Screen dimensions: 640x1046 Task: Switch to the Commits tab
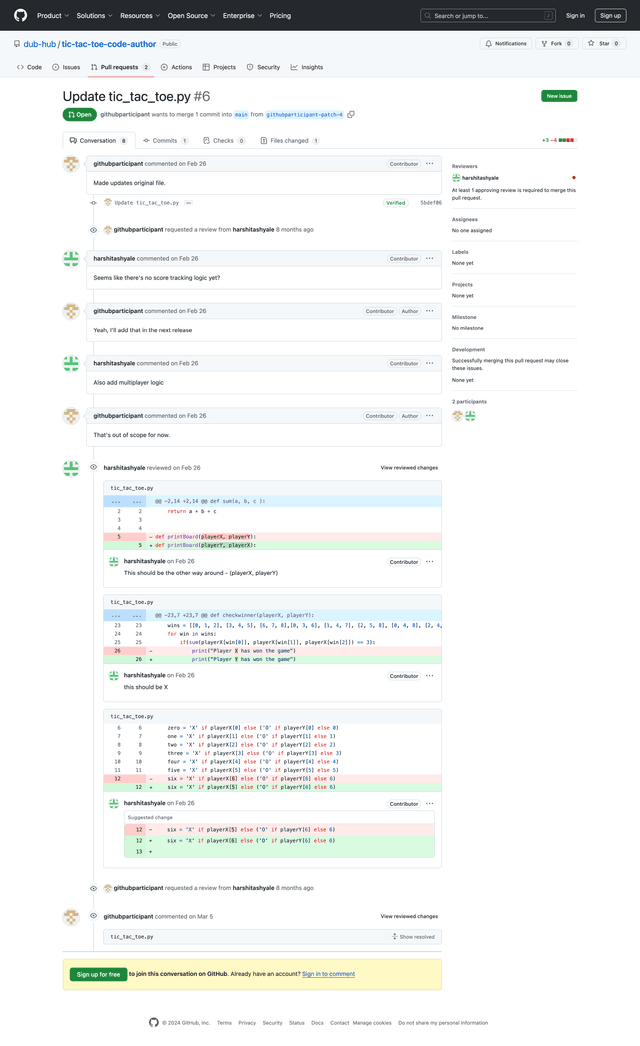tap(166, 141)
